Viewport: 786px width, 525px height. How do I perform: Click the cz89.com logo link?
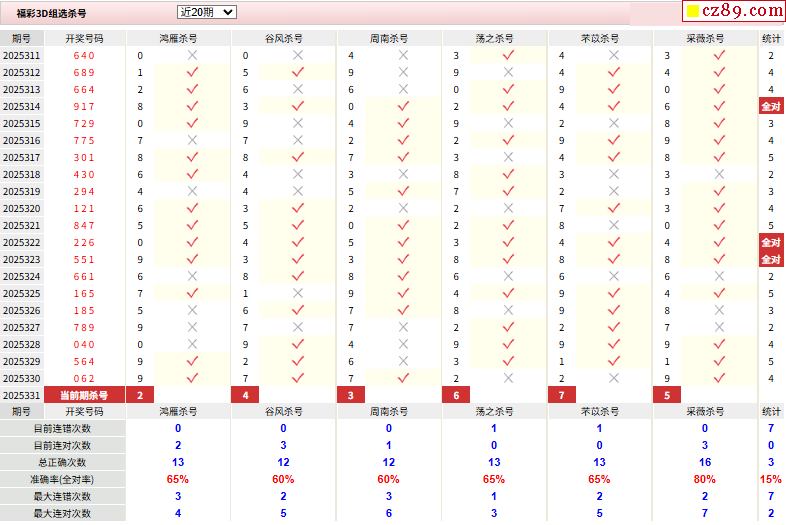tap(732, 12)
